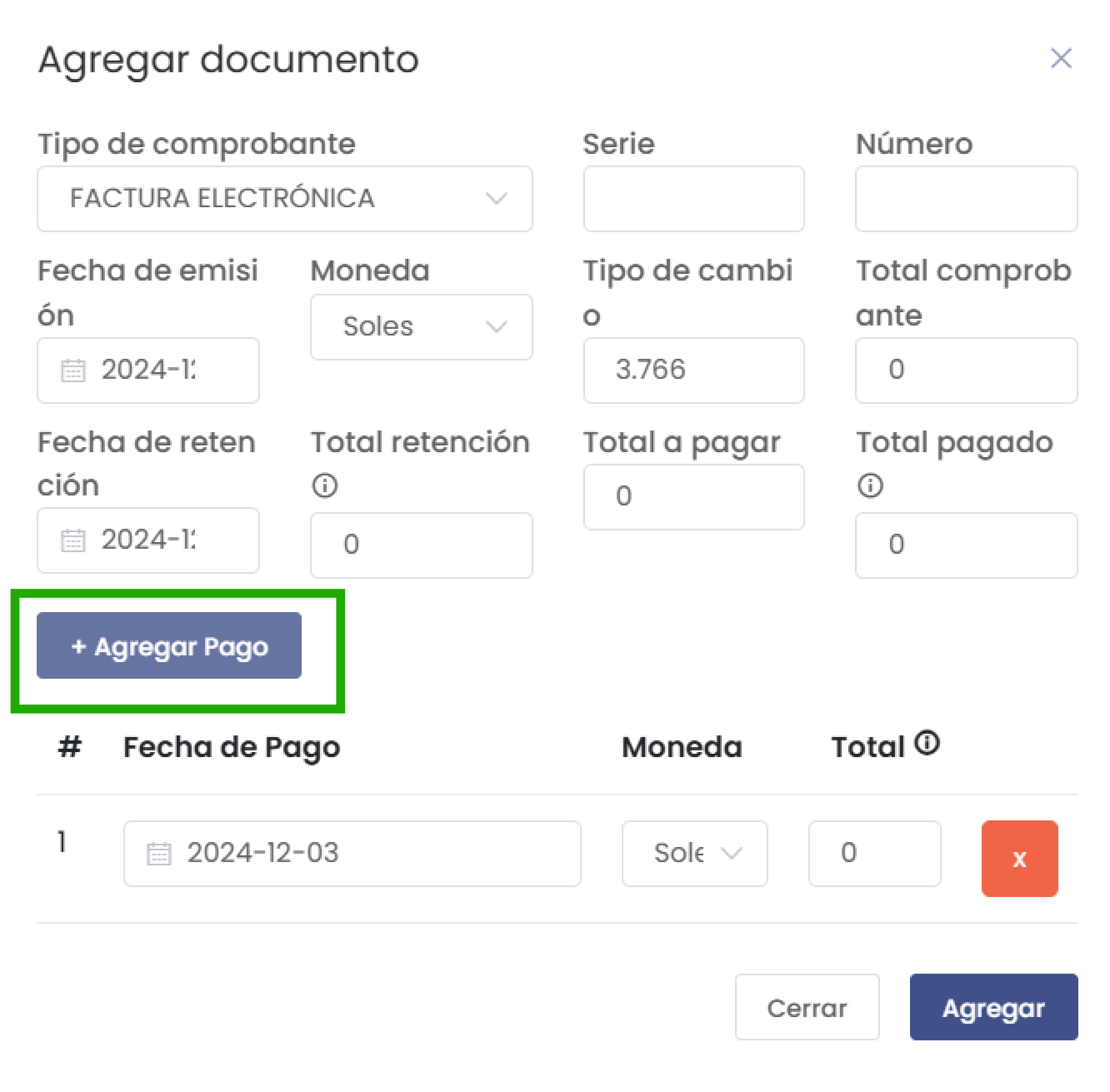Focus the Serie input field
Screen dimensions: 1110x1092
click(x=693, y=199)
